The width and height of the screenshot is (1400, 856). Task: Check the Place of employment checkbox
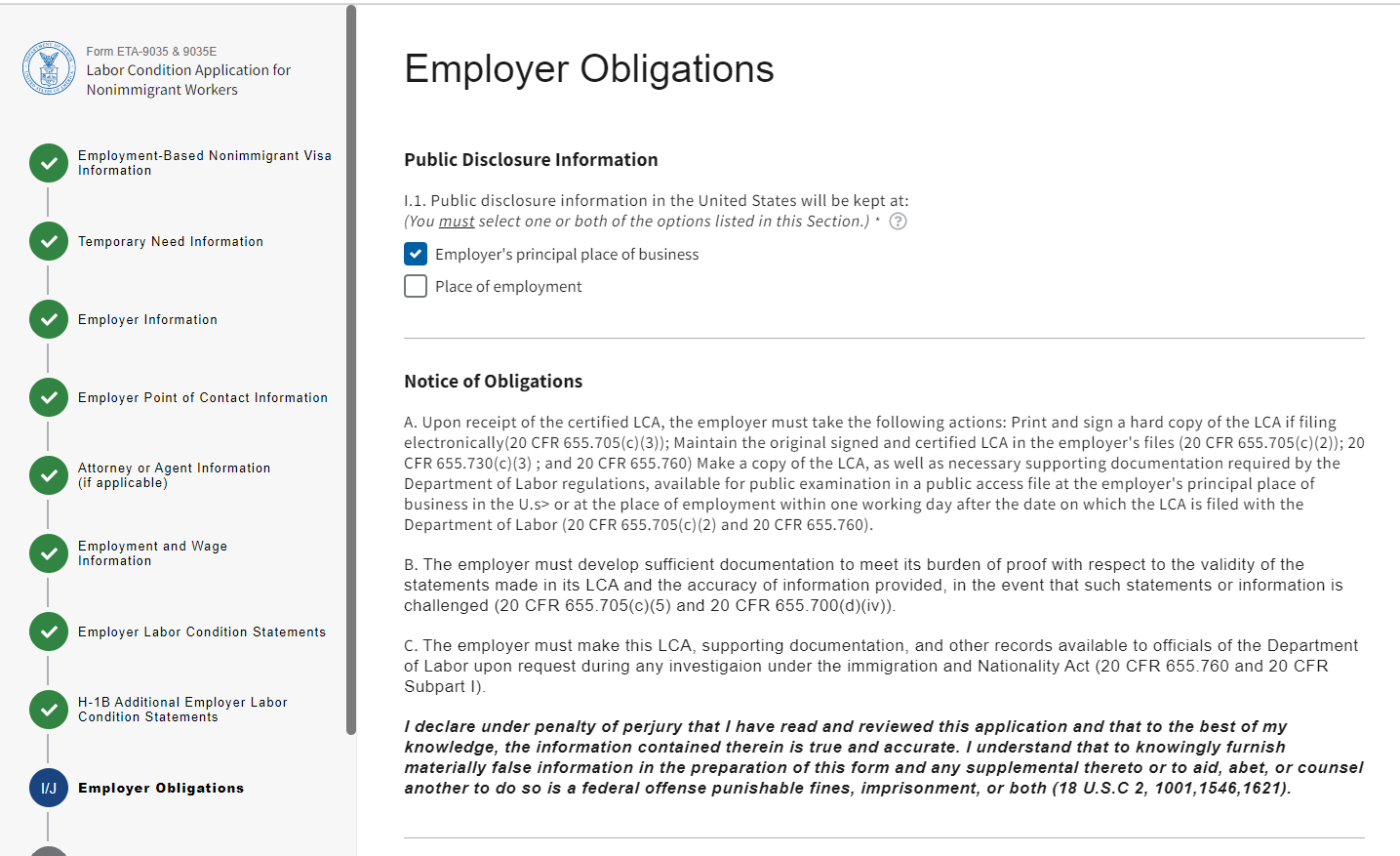tap(416, 286)
